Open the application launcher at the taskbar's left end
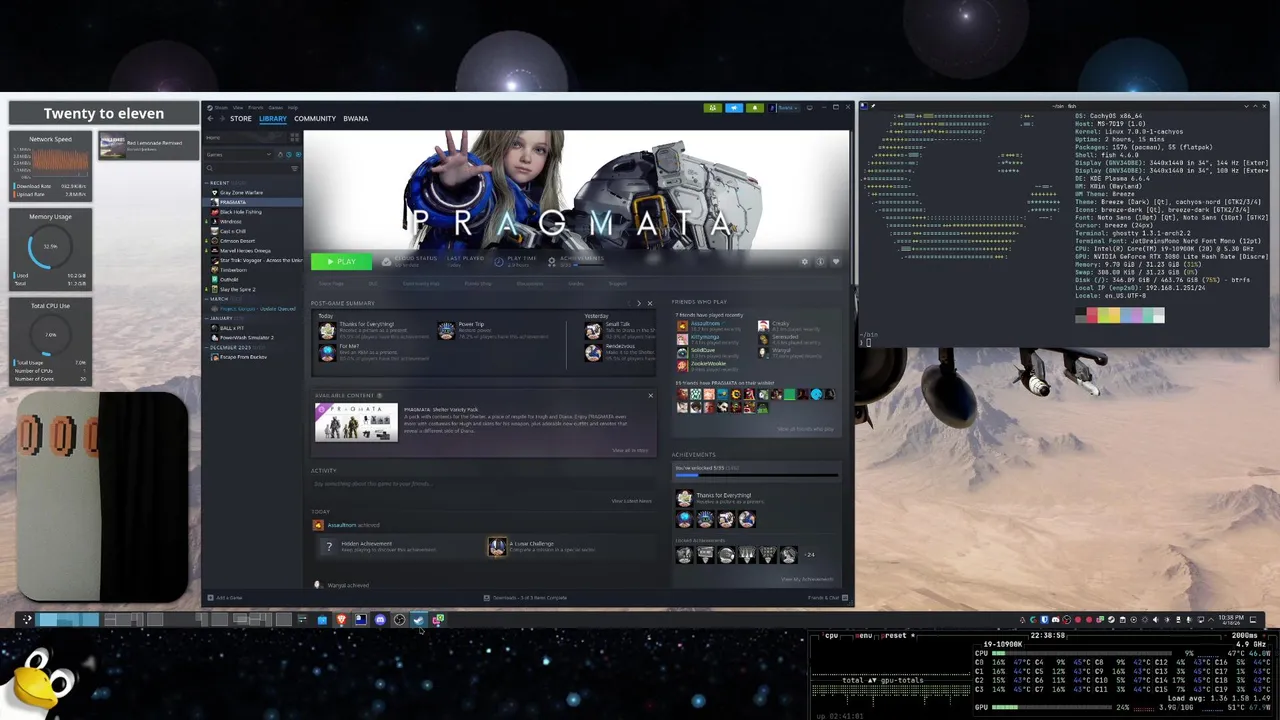 click(x=27, y=619)
